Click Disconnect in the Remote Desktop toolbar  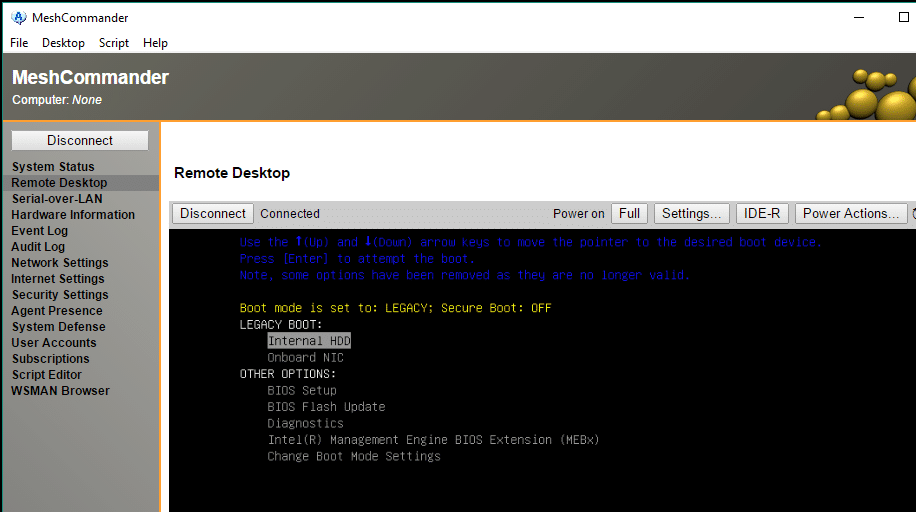(212, 213)
